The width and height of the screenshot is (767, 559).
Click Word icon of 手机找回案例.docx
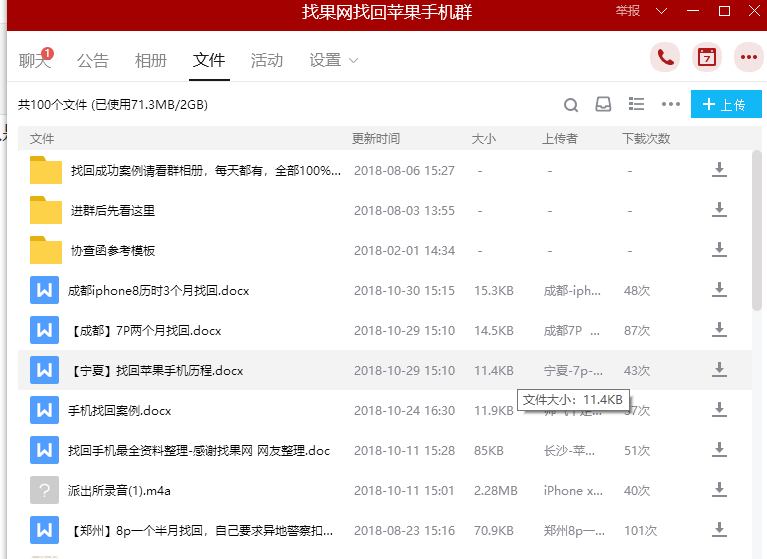(x=45, y=410)
